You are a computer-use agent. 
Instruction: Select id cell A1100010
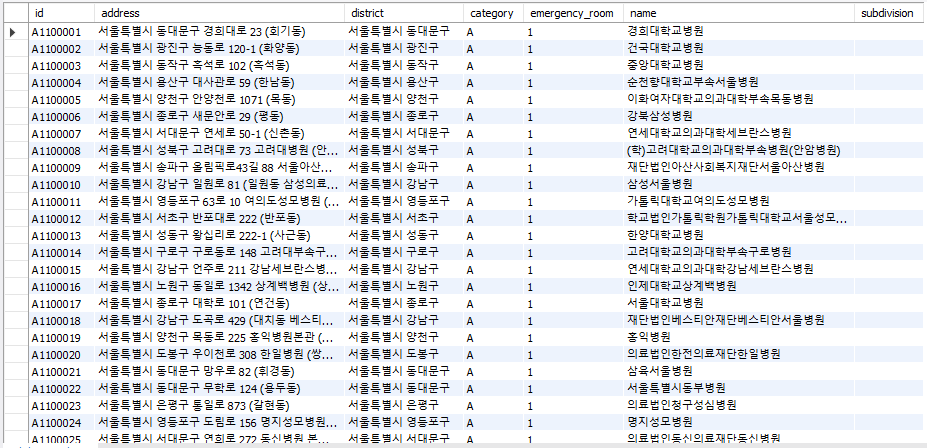(60, 184)
